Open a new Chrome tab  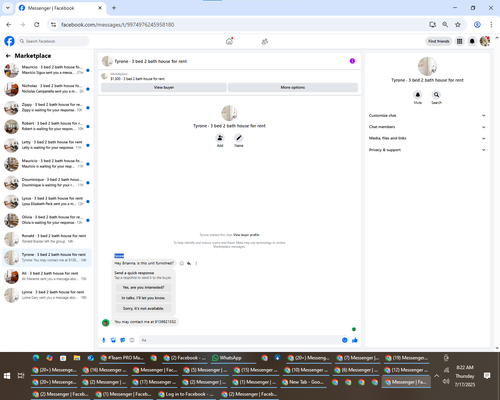pyautogui.click(x=114, y=8)
